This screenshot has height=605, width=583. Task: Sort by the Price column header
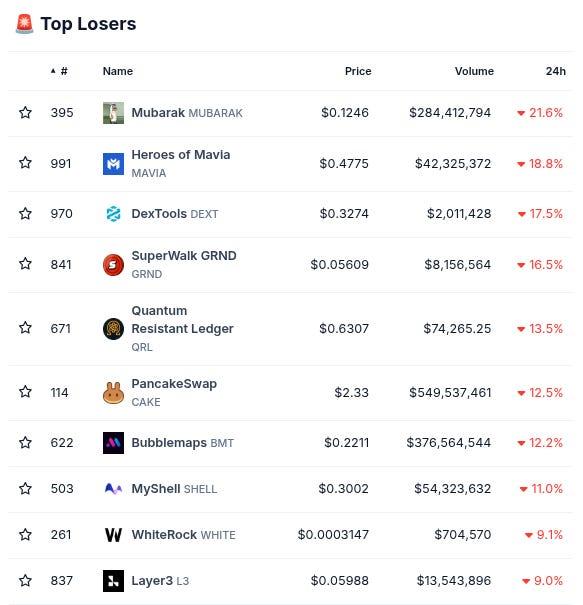pos(358,71)
